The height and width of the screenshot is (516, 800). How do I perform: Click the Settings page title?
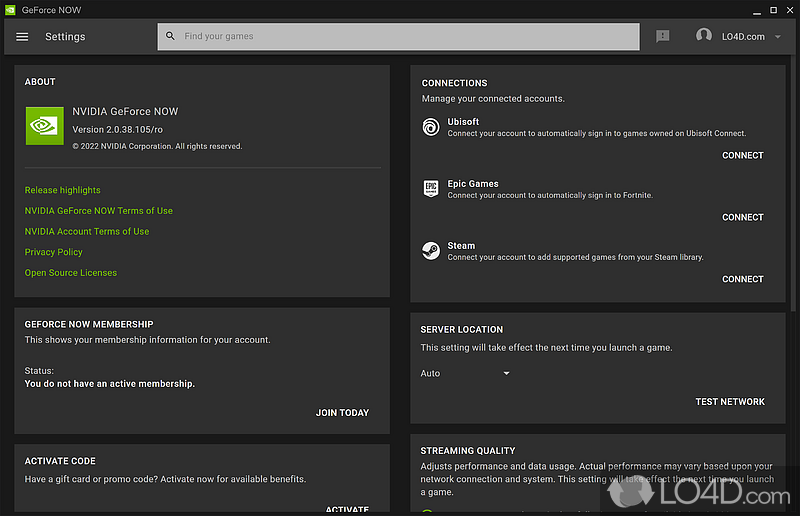pos(65,37)
